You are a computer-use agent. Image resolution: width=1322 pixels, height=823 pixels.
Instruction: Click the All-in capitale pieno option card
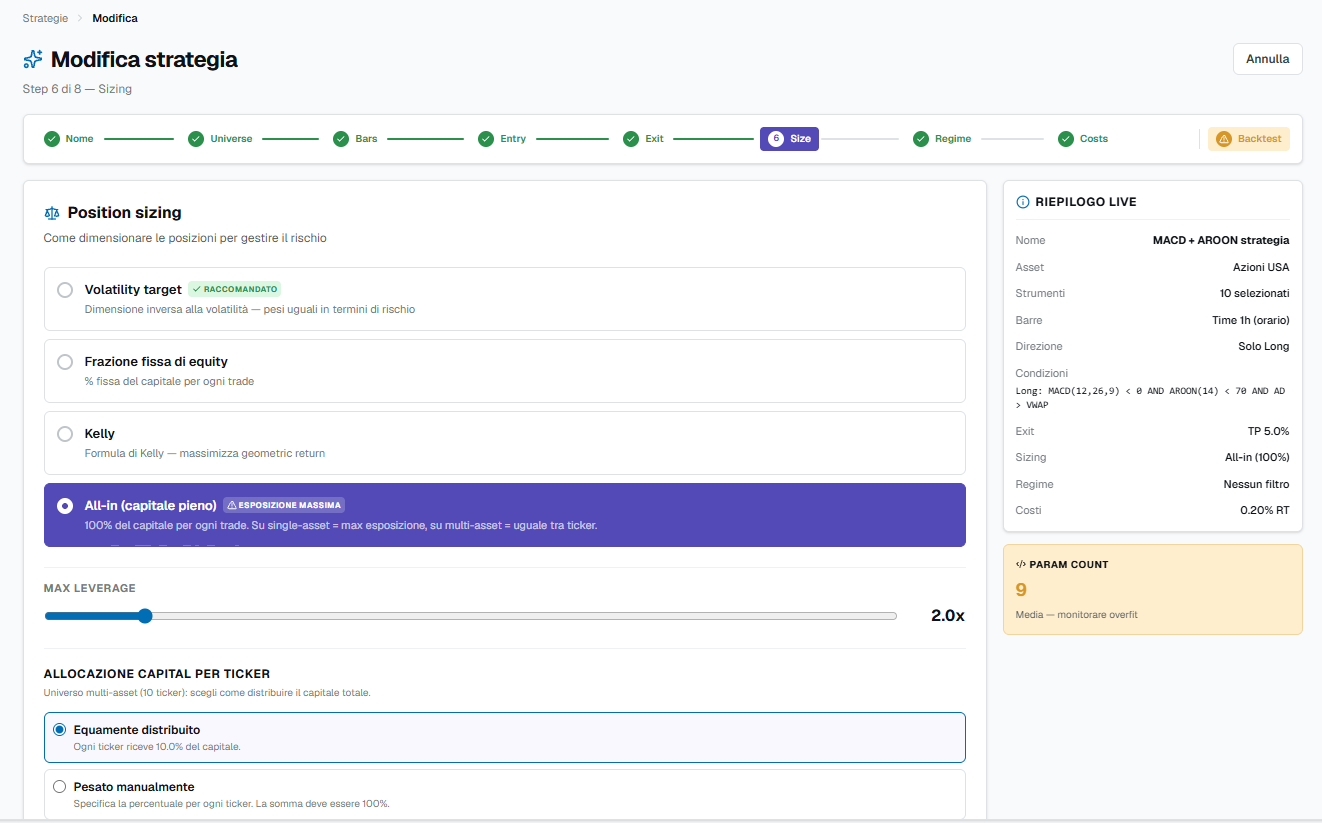[x=505, y=515]
